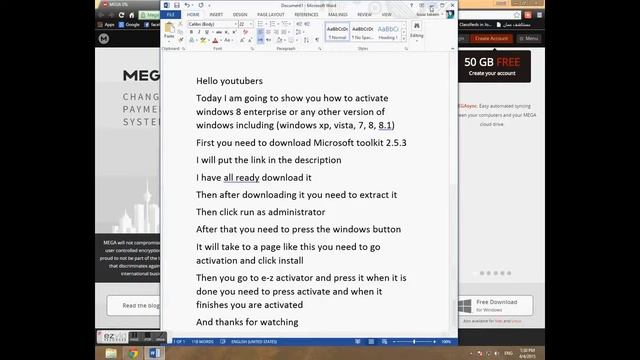Click the multilevel list icon
The image size is (640, 360).
click(x=285, y=24)
